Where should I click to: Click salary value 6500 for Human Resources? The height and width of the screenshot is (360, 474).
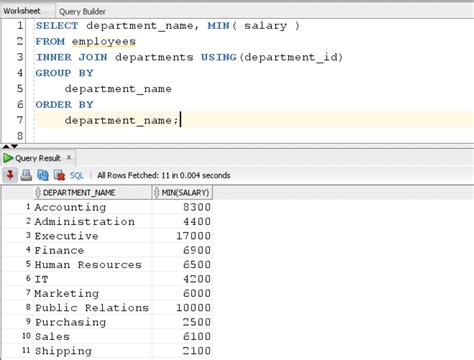click(x=182, y=264)
